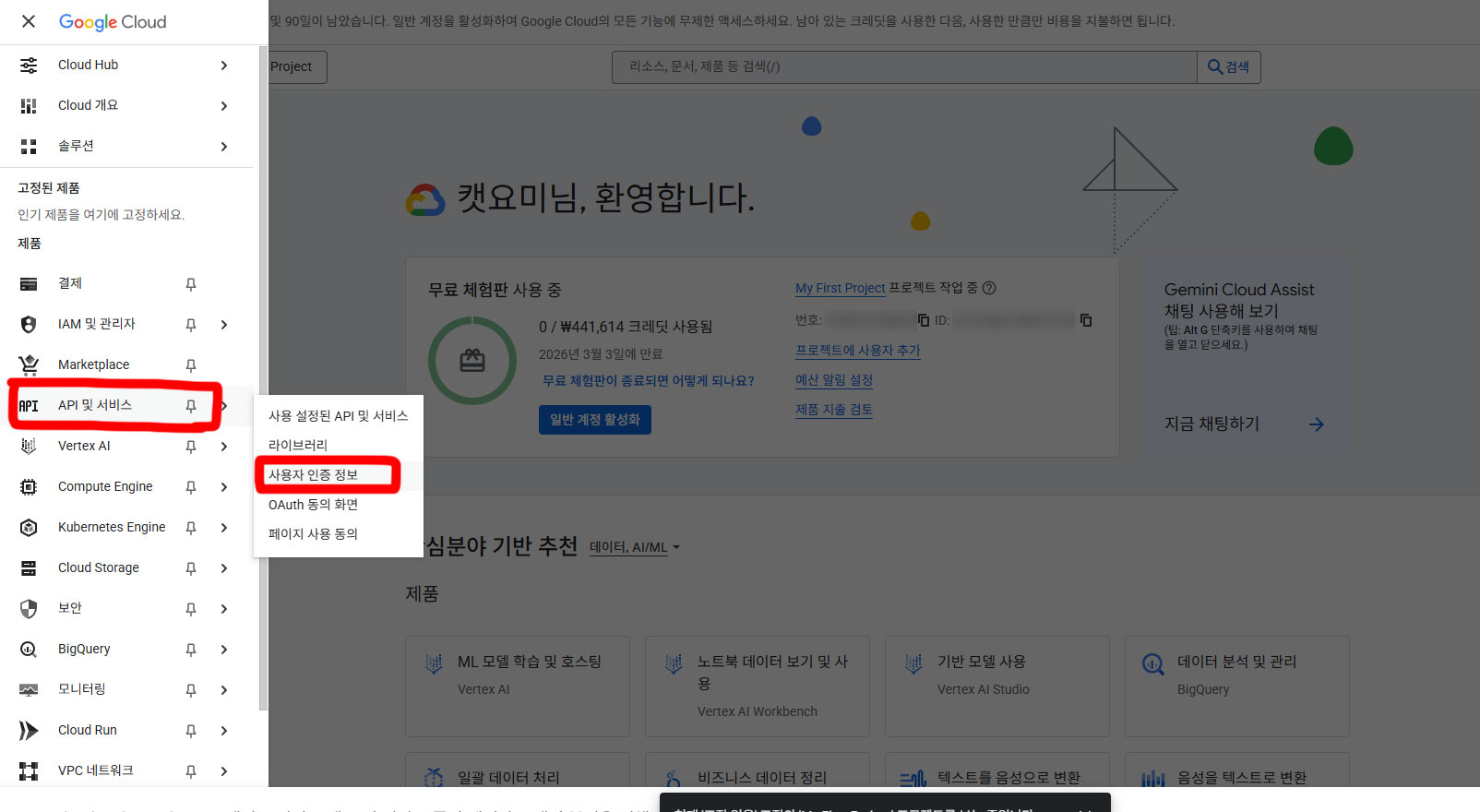
Task: Open the My First Project link
Action: (x=841, y=288)
